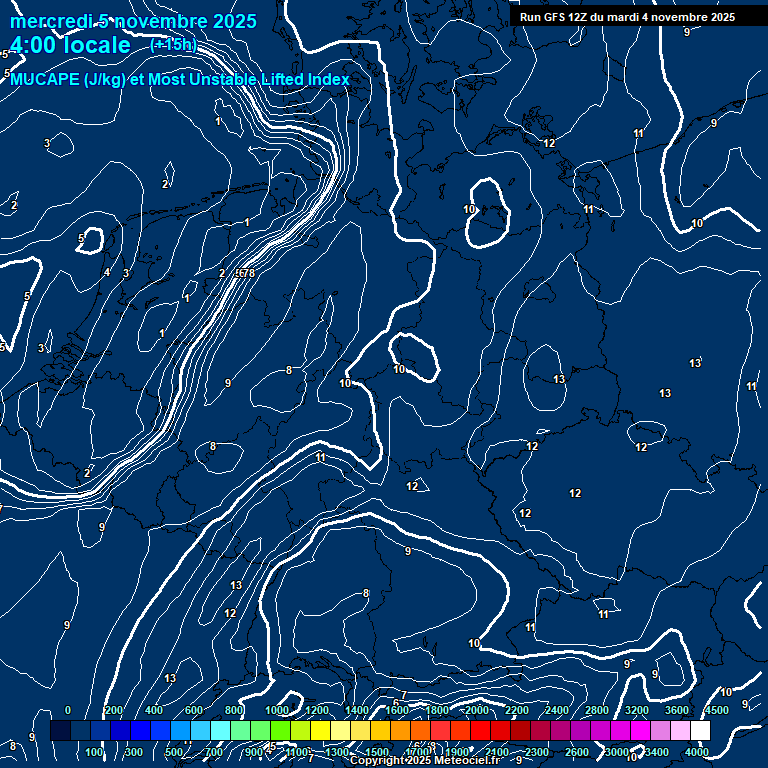This screenshot has width=768, height=768.
Task: Click the legend label '1900'
Action: [457, 752]
